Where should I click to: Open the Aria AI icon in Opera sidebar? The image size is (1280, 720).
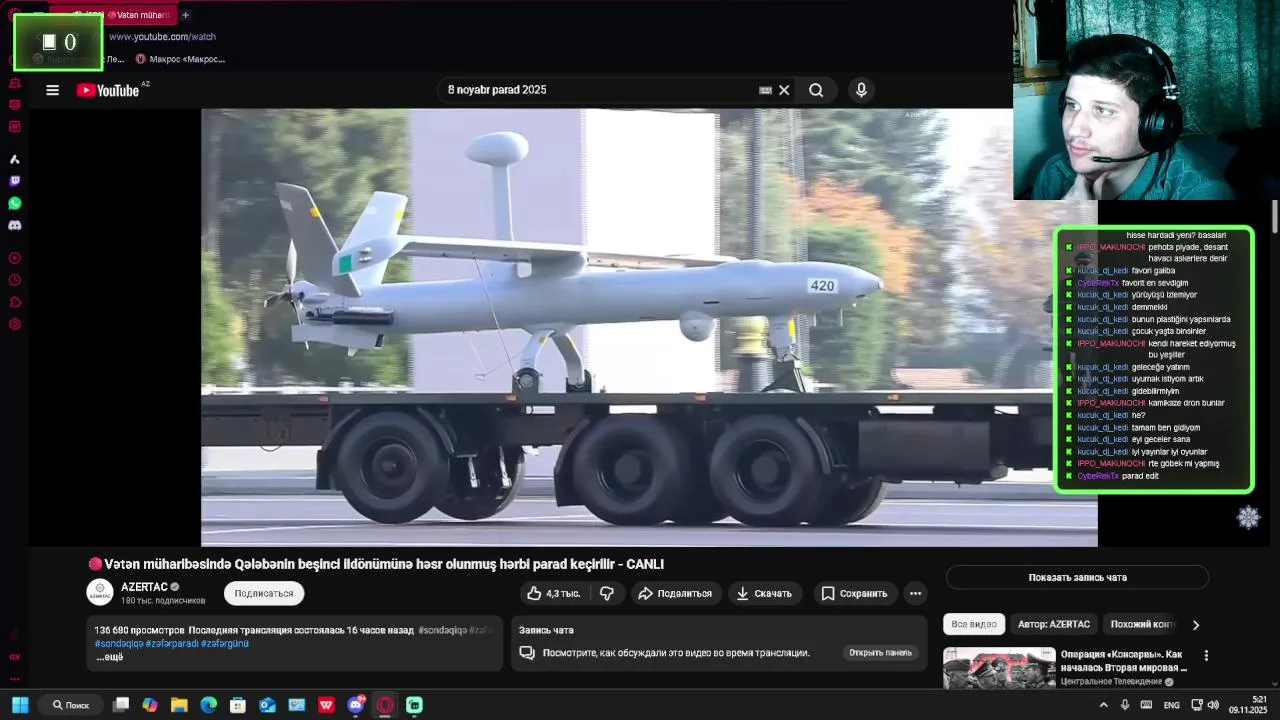[x=15, y=159]
